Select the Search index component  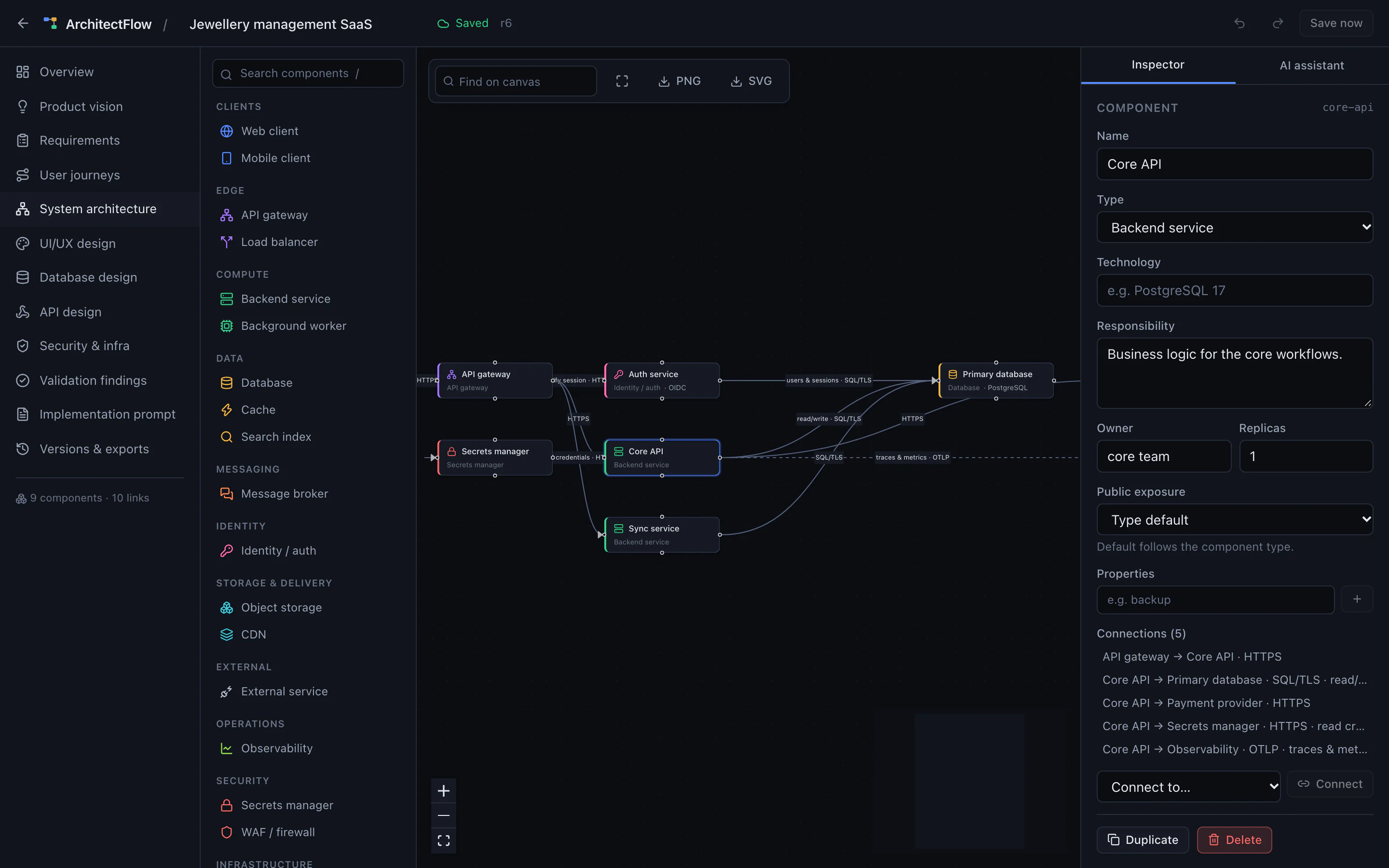click(x=309, y=437)
